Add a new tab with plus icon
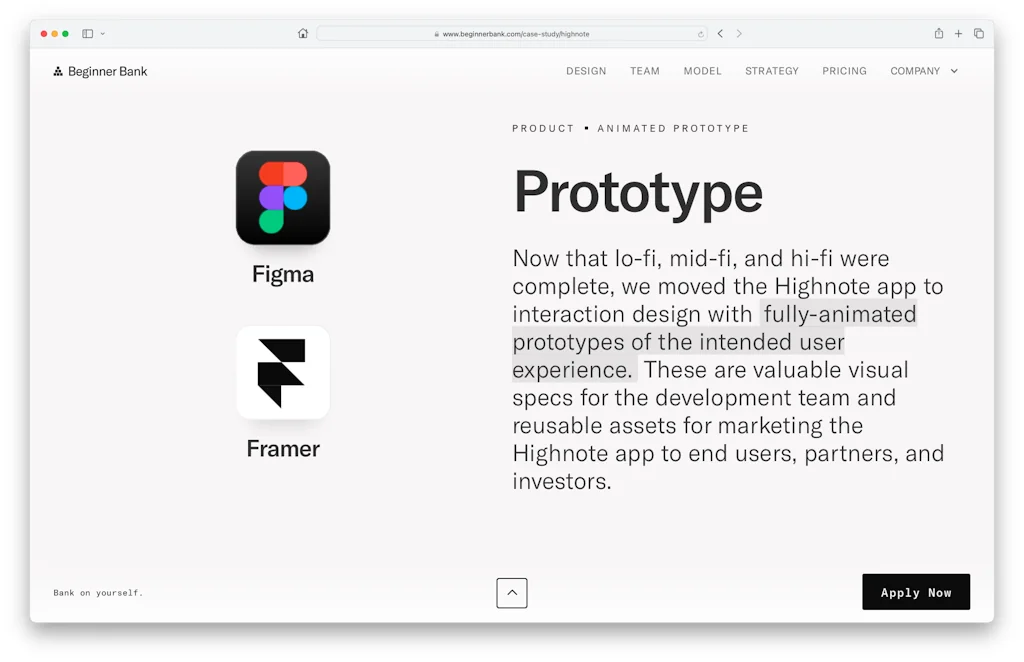The width and height of the screenshot is (1024, 662). click(x=958, y=33)
